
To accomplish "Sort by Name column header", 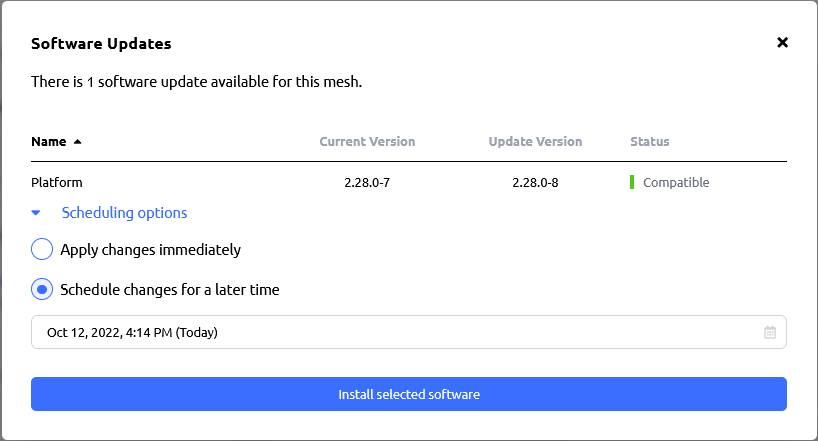I will [x=49, y=141].
